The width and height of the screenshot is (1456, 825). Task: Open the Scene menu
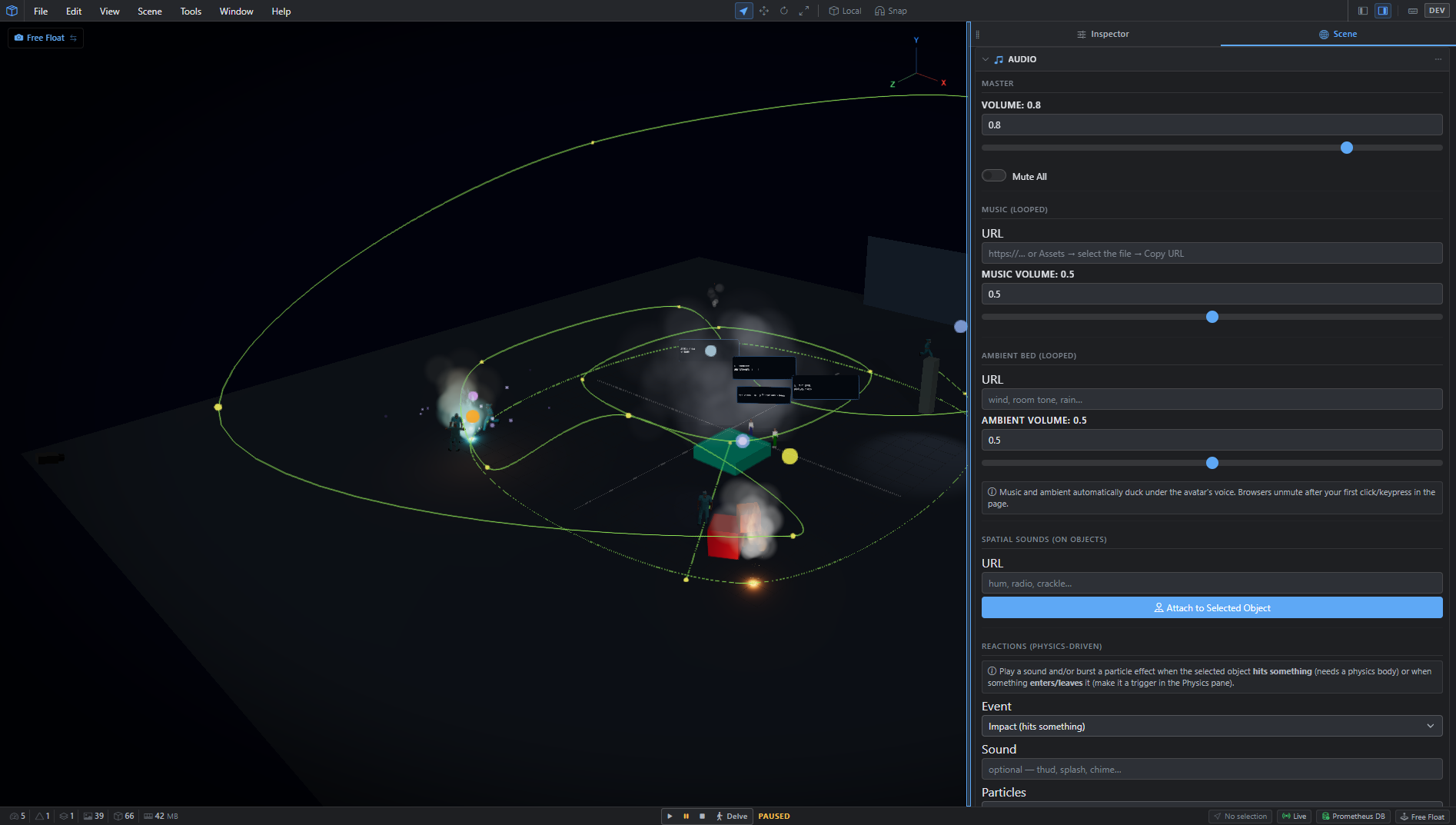[150, 11]
